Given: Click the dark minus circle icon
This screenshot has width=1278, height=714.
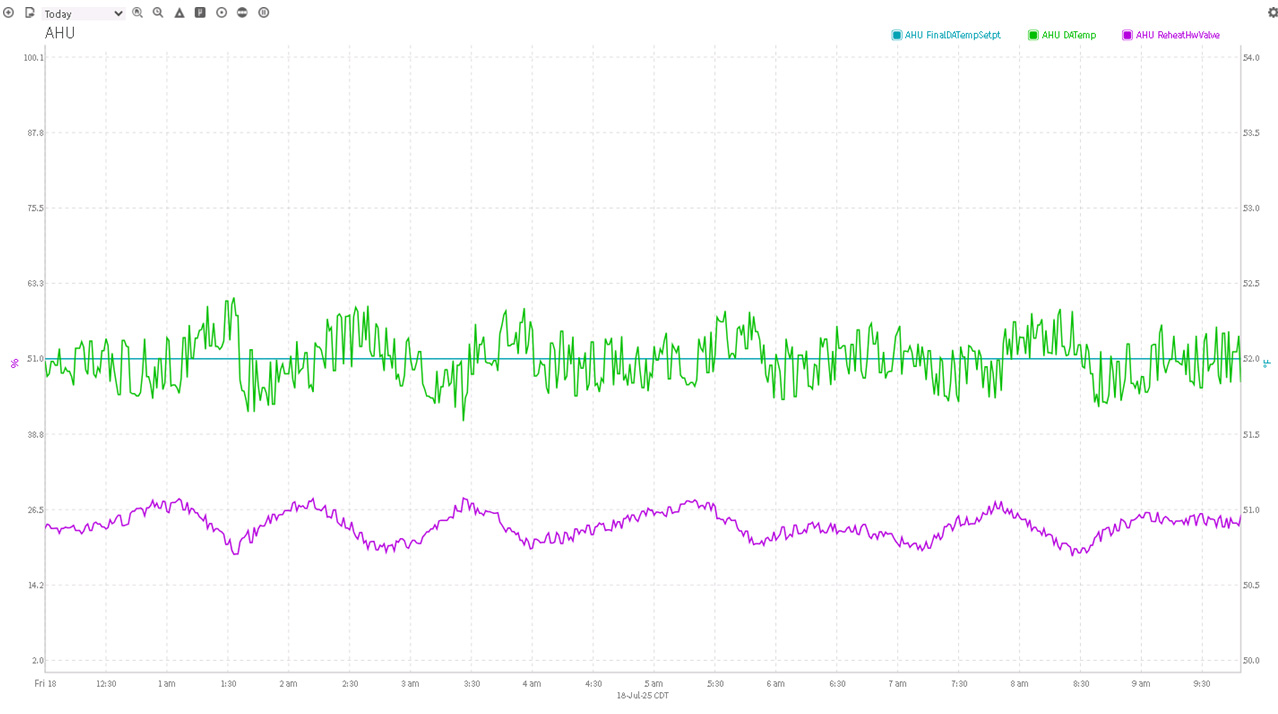Looking at the screenshot, I should coord(242,13).
